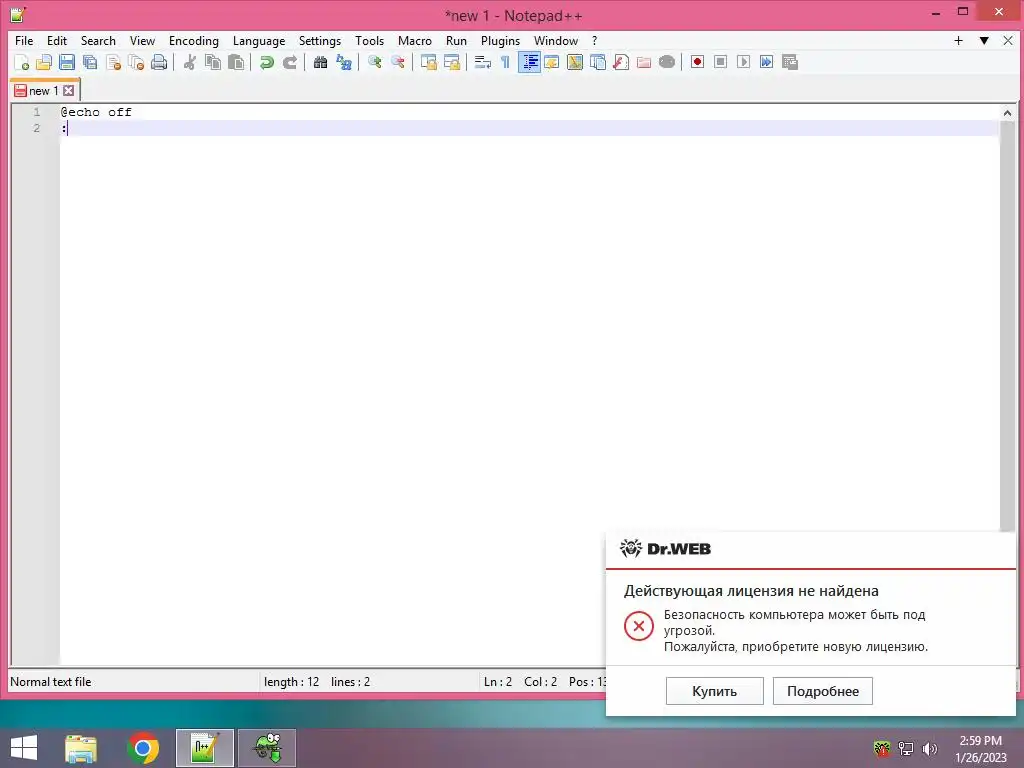Paste clipboard via toolbar icon

tap(236, 62)
